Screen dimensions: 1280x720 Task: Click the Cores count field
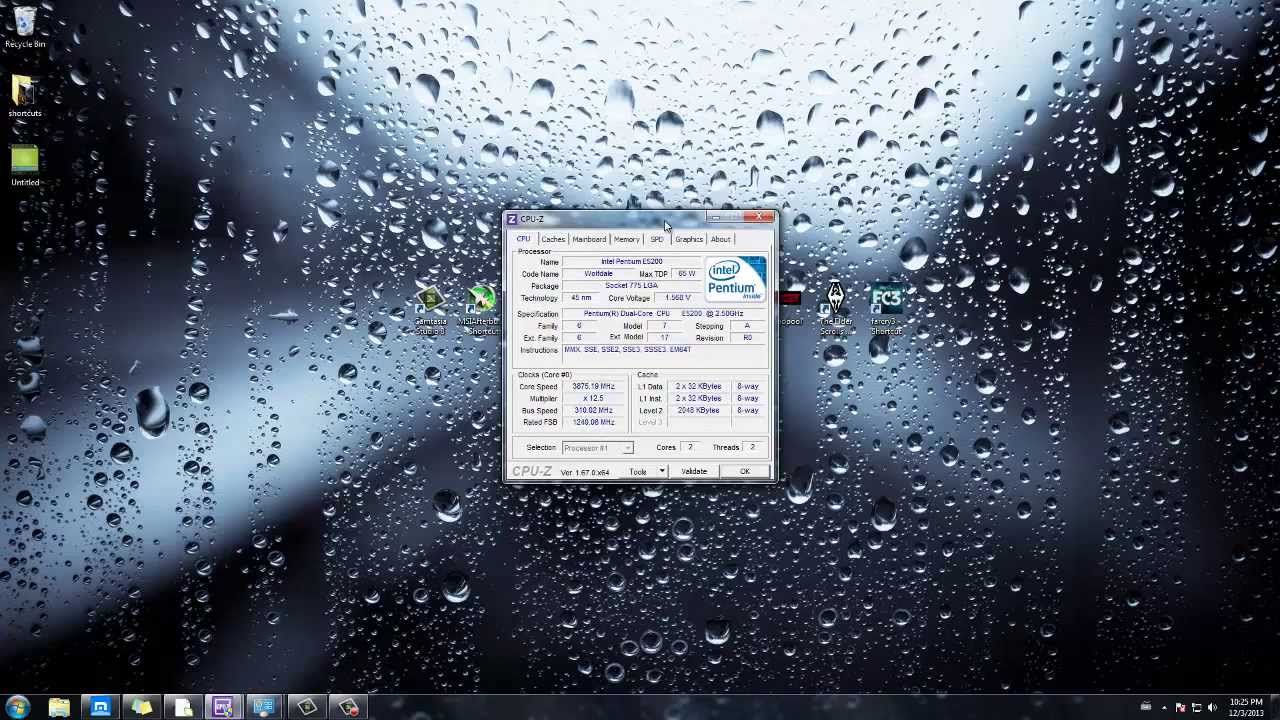point(690,448)
